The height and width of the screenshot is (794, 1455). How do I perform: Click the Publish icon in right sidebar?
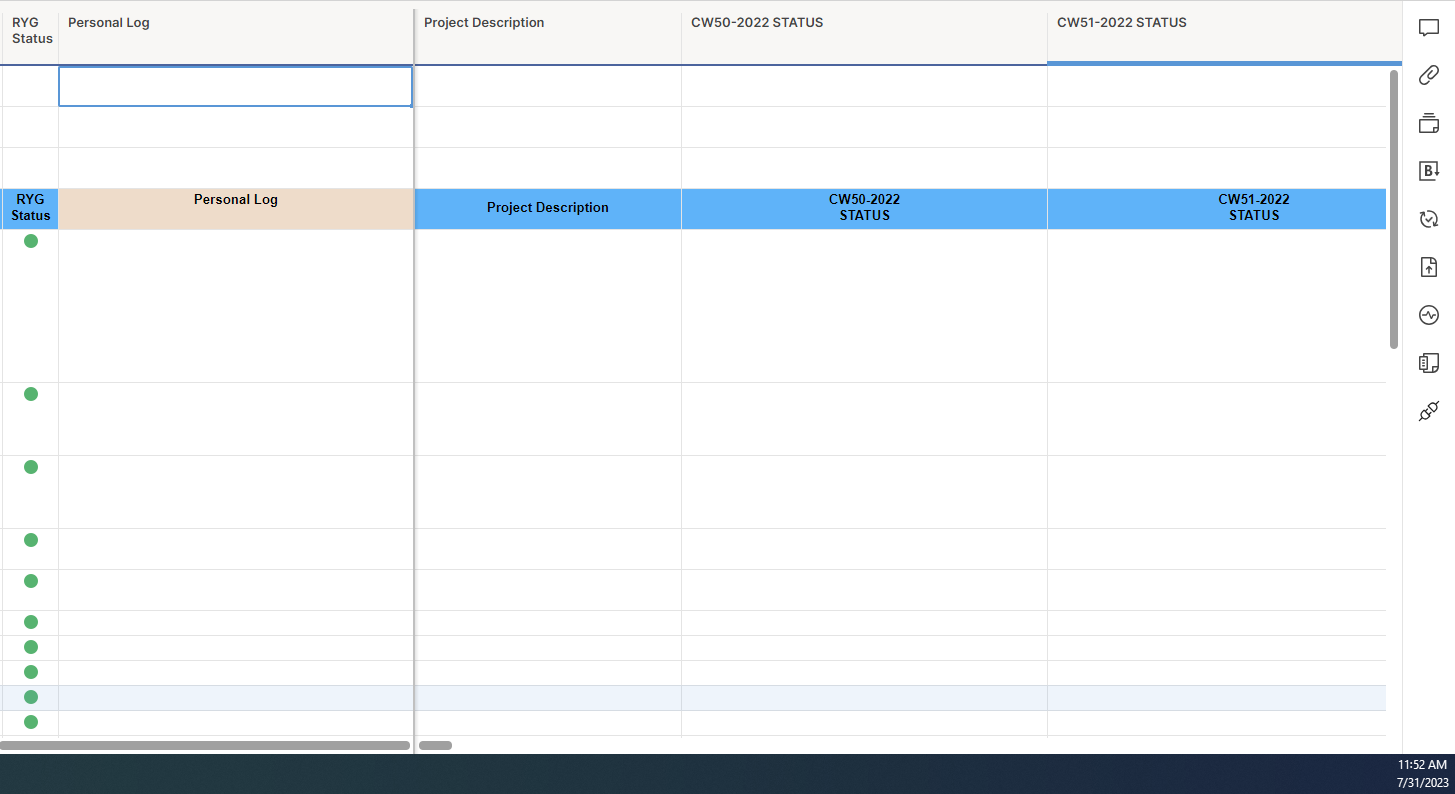pos(1429,267)
